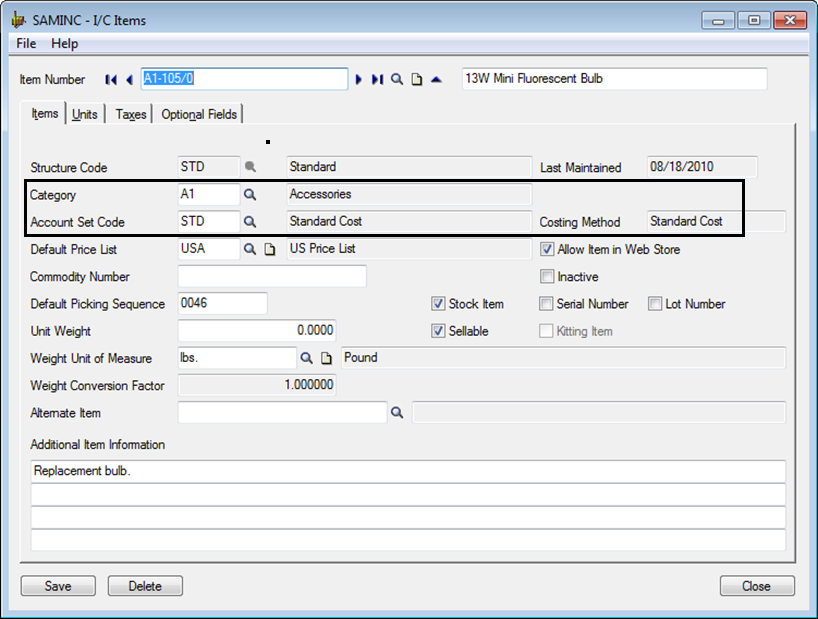The width and height of the screenshot is (818, 619).
Task: Click the Alternate Item field
Action: [x=282, y=412]
